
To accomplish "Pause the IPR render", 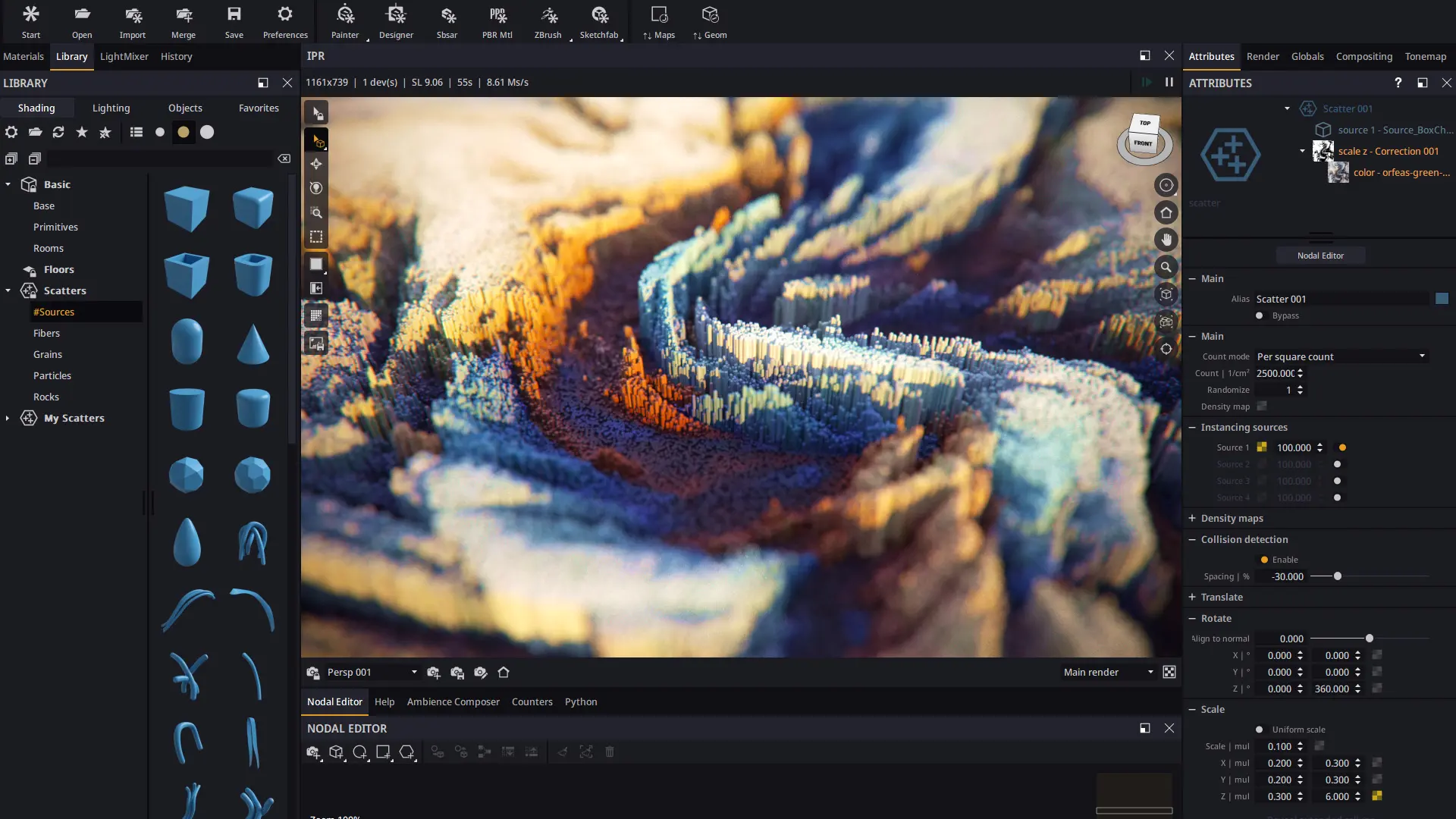I will tap(1169, 82).
